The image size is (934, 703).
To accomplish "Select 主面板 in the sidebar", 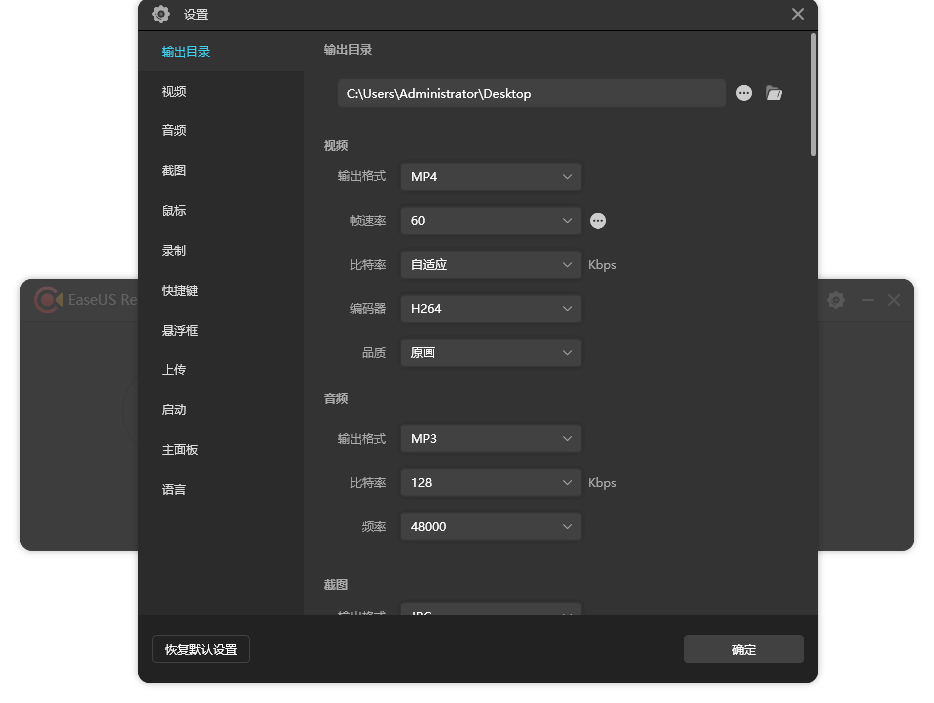I will [x=180, y=450].
